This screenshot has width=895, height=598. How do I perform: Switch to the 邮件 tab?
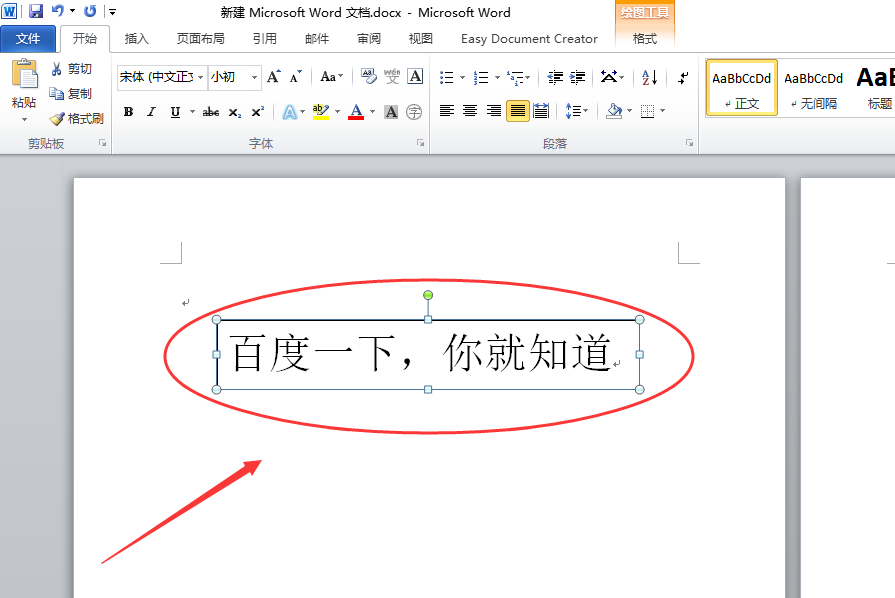point(317,39)
